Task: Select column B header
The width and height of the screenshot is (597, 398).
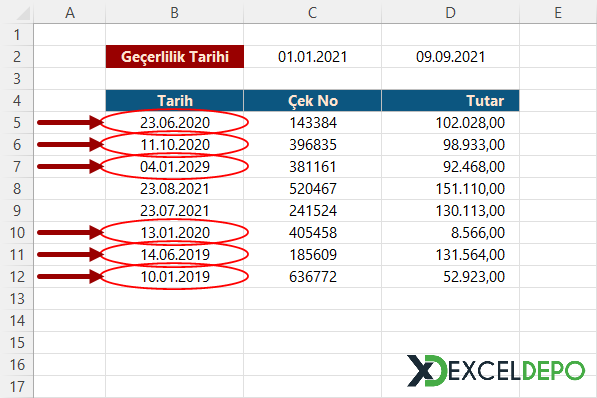Action: (x=175, y=13)
